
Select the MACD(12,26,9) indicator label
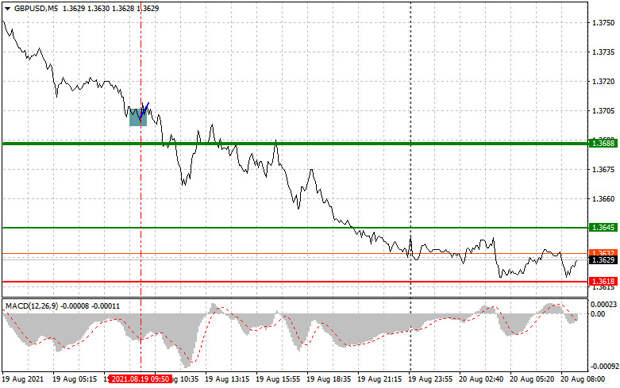tap(32, 306)
